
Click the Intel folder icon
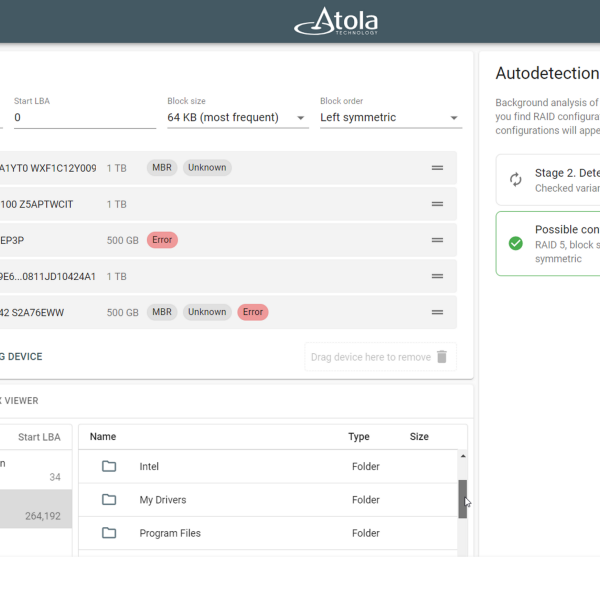109,466
